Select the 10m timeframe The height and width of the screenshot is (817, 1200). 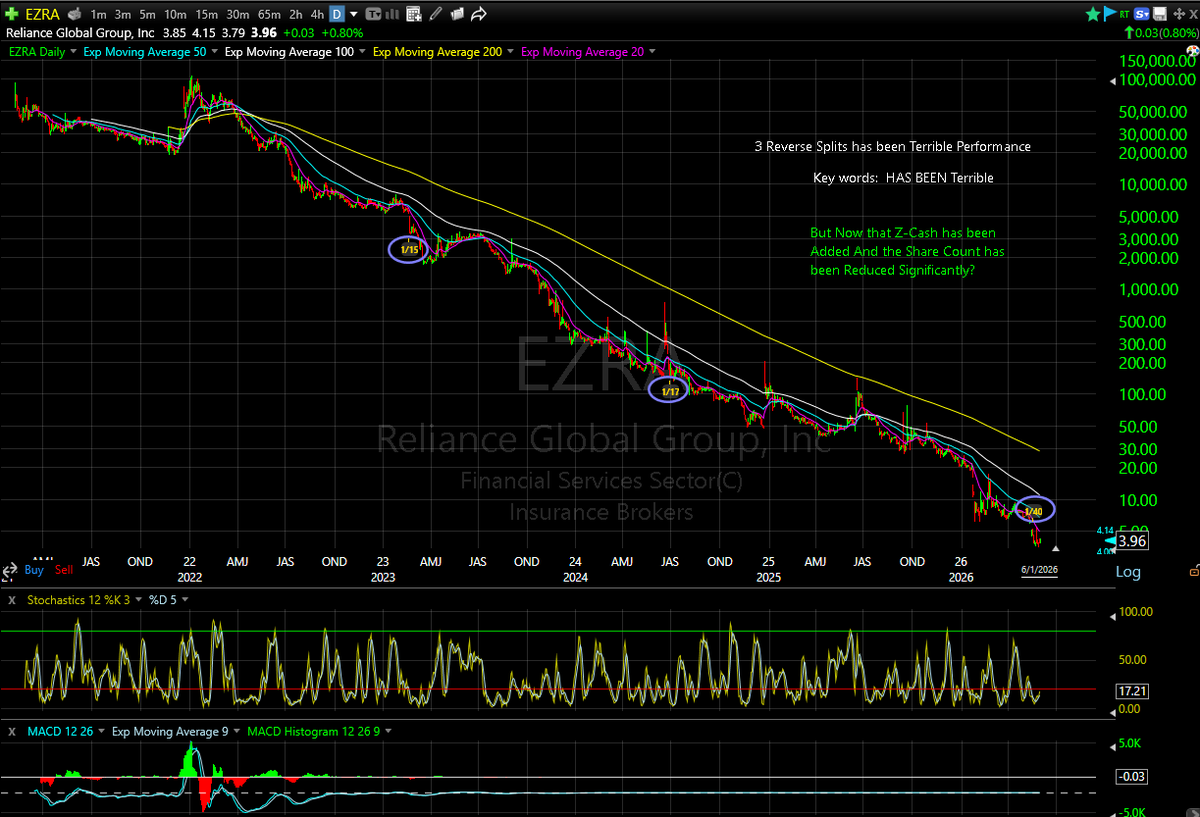[175, 14]
